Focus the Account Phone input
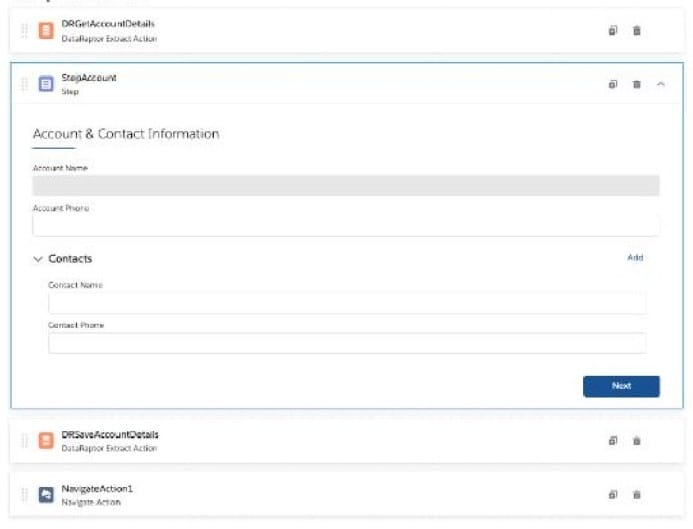Viewport: 693px width, 529px height. coord(345,225)
